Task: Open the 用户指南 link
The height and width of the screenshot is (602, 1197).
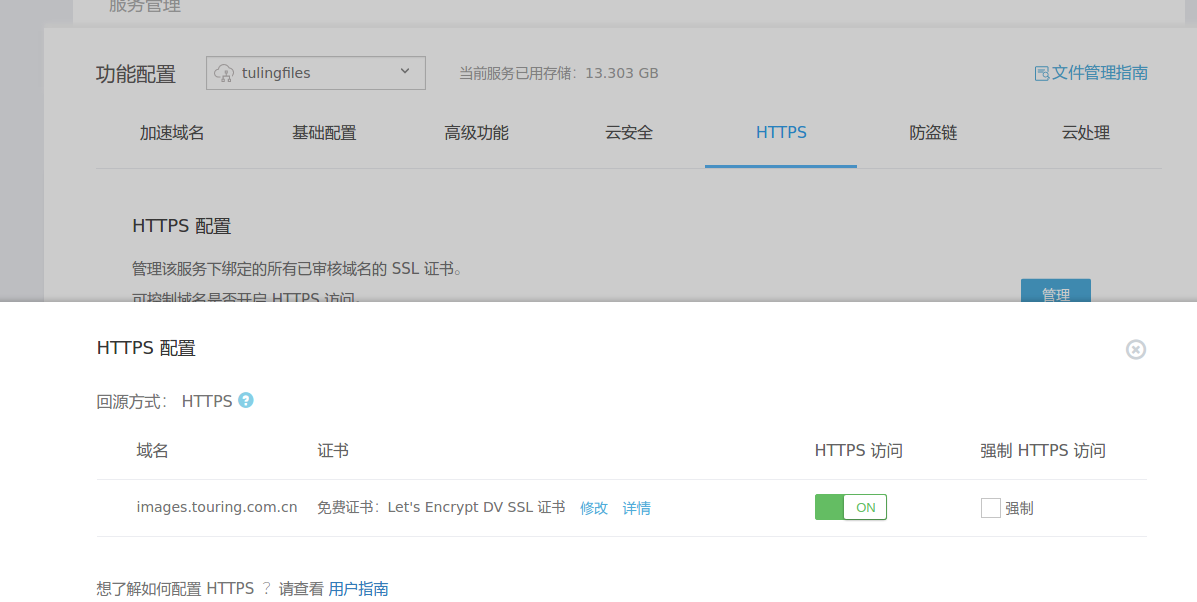Action: pyautogui.click(x=358, y=588)
